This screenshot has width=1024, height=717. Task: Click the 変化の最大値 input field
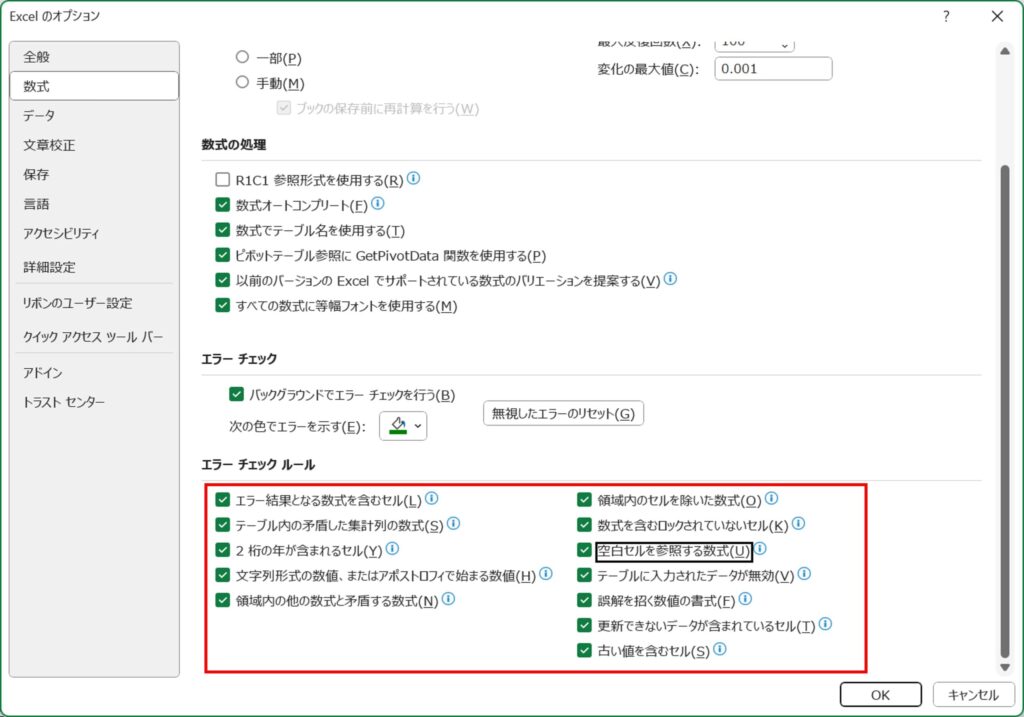[773, 69]
